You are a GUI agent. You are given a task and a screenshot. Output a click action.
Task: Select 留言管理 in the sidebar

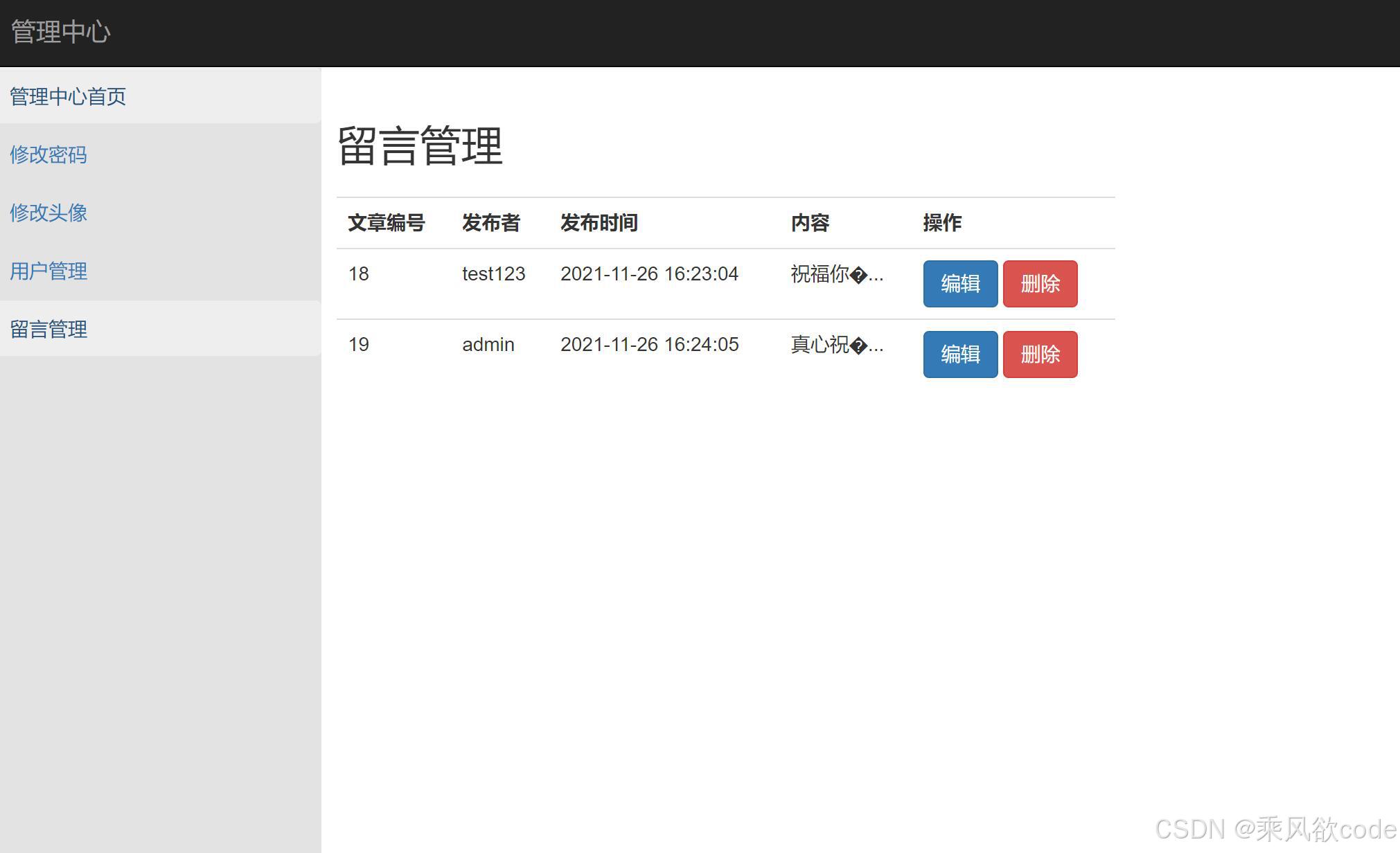(x=48, y=329)
